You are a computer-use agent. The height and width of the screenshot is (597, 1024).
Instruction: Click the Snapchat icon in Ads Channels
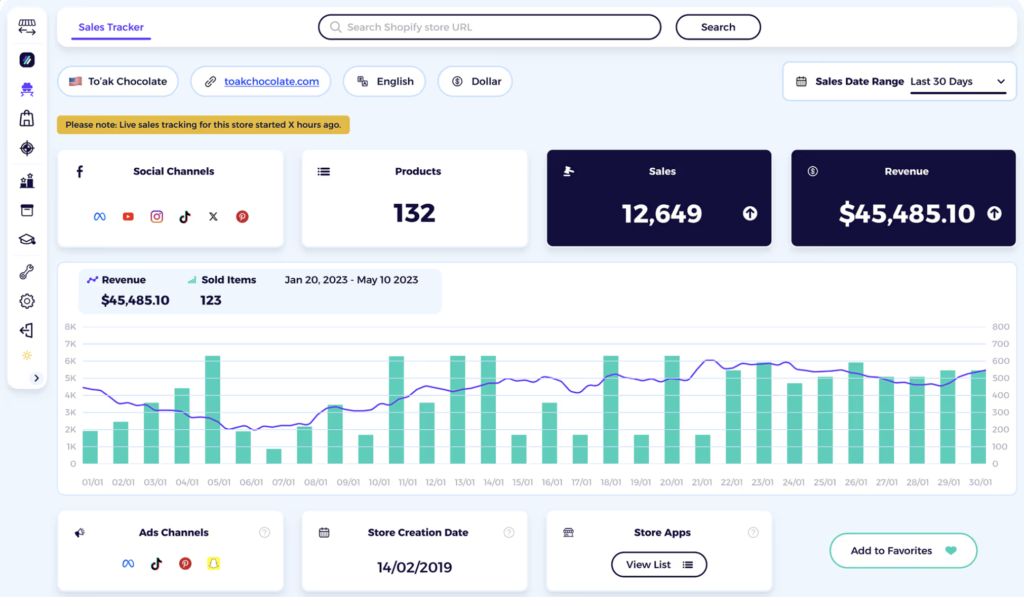(213, 563)
